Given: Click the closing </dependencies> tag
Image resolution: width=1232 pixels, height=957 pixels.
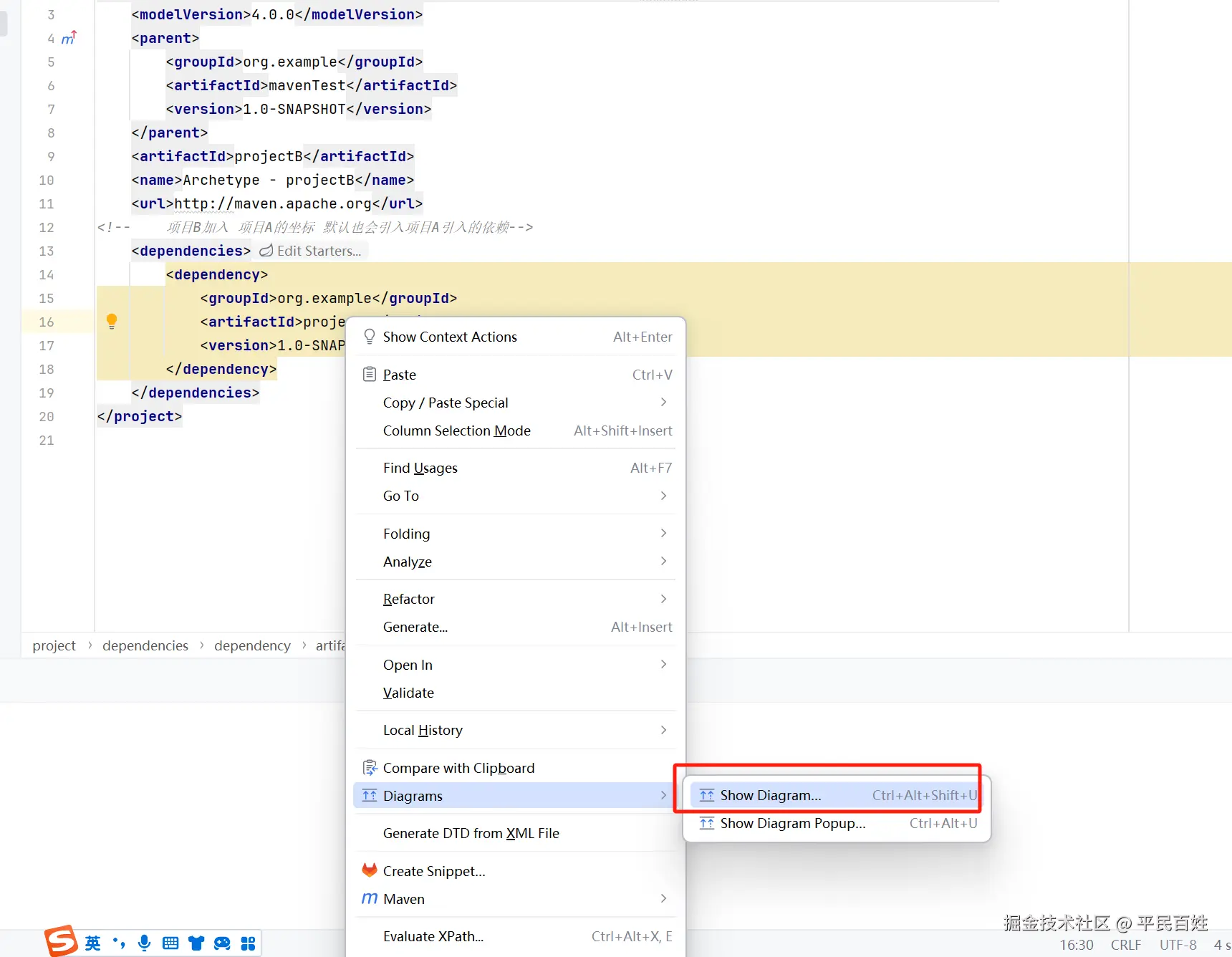Looking at the screenshot, I should tap(196, 393).
